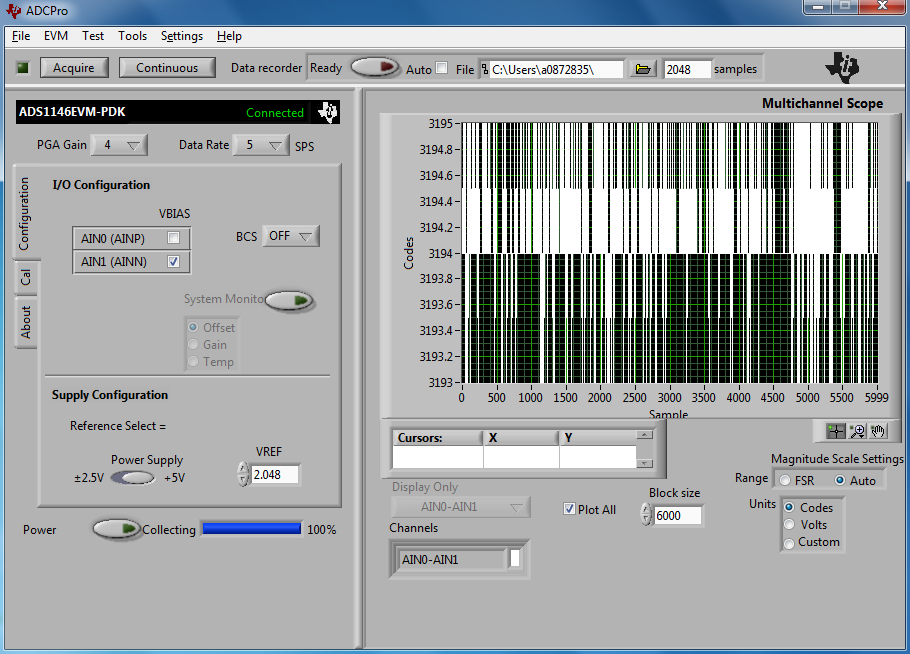Image resolution: width=910 pixels, height=654 pixels.
Task: Select the graph zoom magnifier tool
Action: pos(857,431)
